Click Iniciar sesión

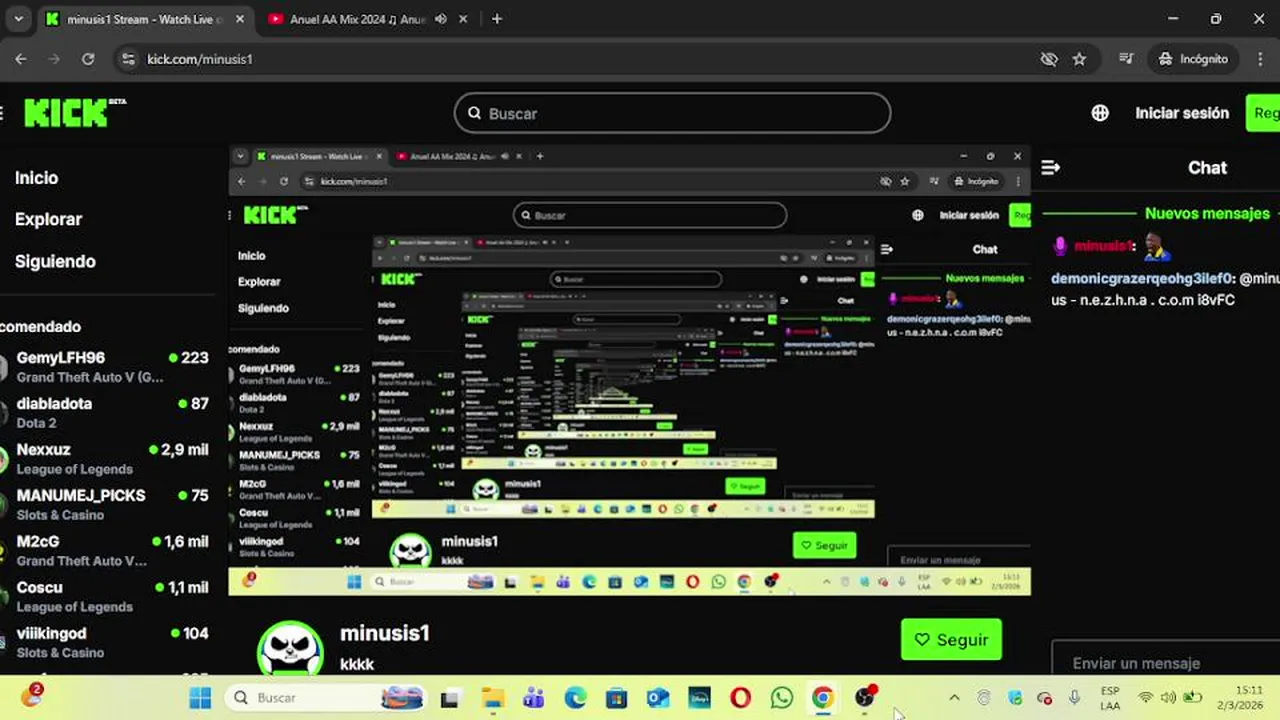click(x=1182, y=113)
